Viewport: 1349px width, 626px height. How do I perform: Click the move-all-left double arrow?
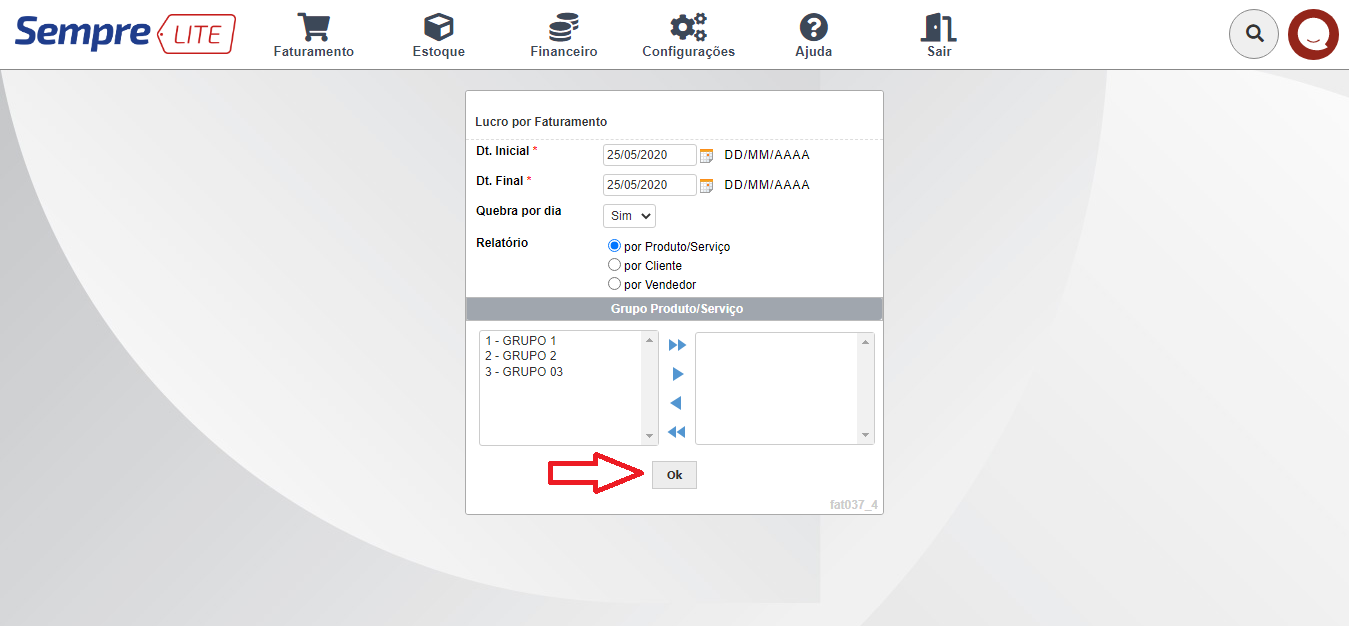click(677, 432)
